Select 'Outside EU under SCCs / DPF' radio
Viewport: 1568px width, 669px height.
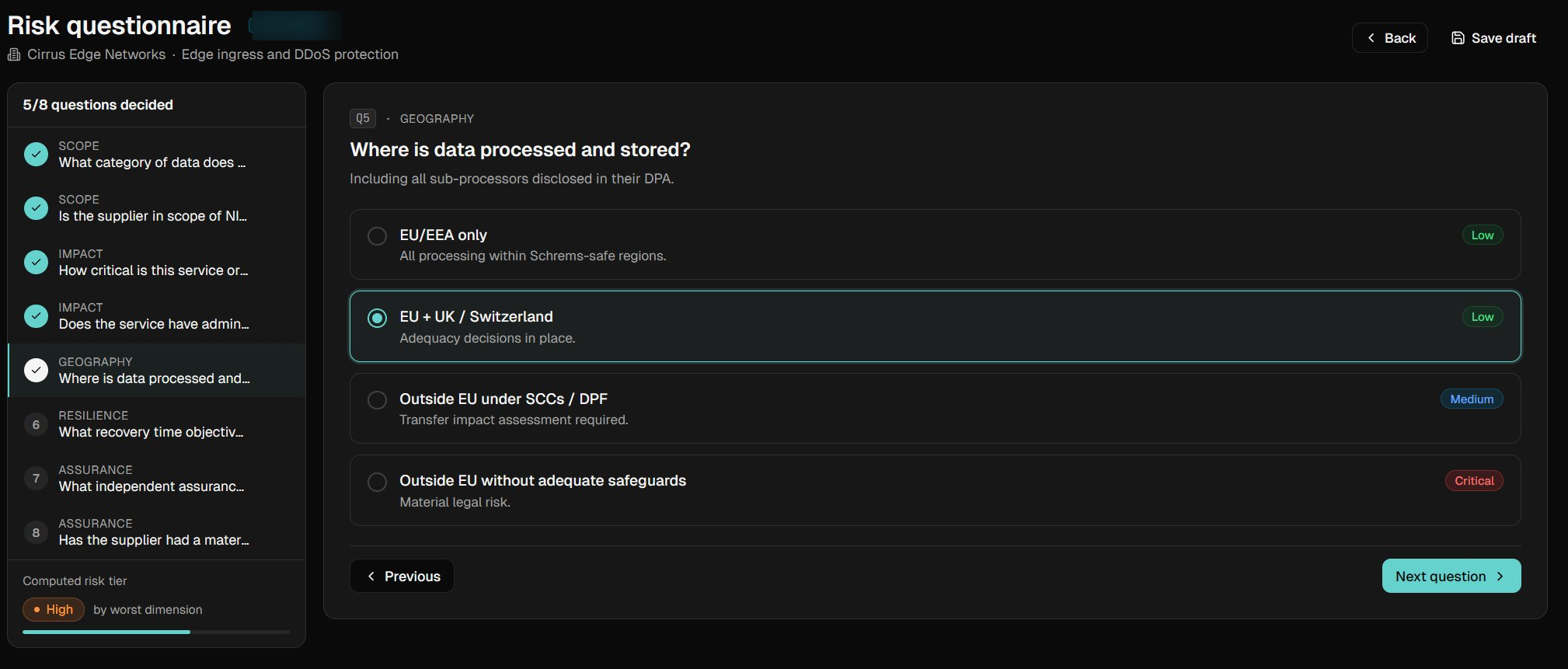tap(377, 400)
